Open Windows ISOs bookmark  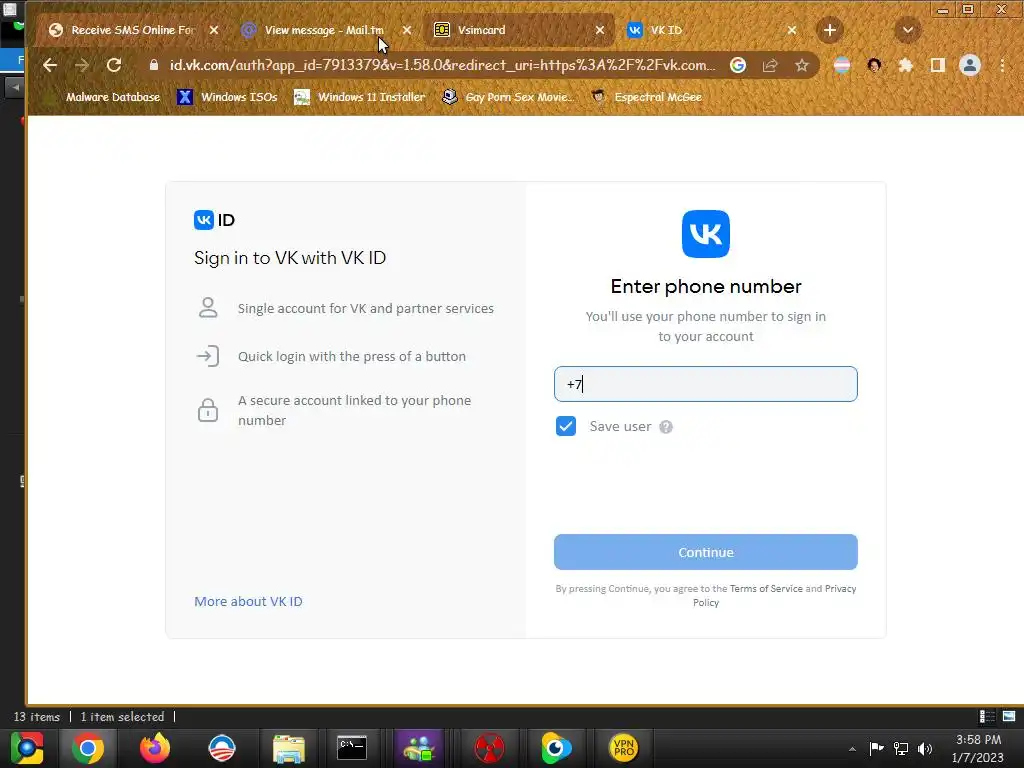(x=228, y=97)
